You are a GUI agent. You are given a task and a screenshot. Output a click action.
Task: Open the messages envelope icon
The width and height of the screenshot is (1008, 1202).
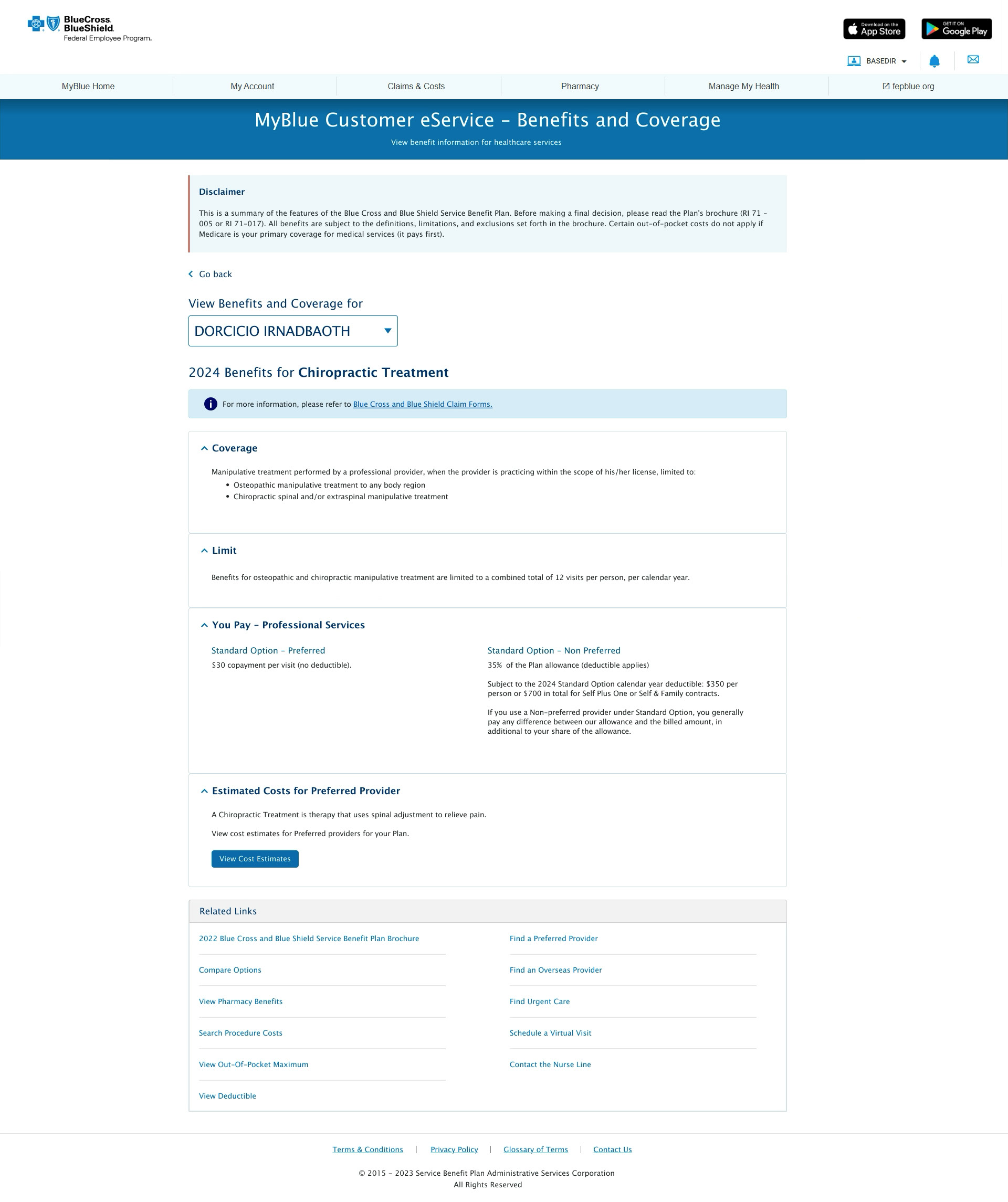click(x=972, y=59)
